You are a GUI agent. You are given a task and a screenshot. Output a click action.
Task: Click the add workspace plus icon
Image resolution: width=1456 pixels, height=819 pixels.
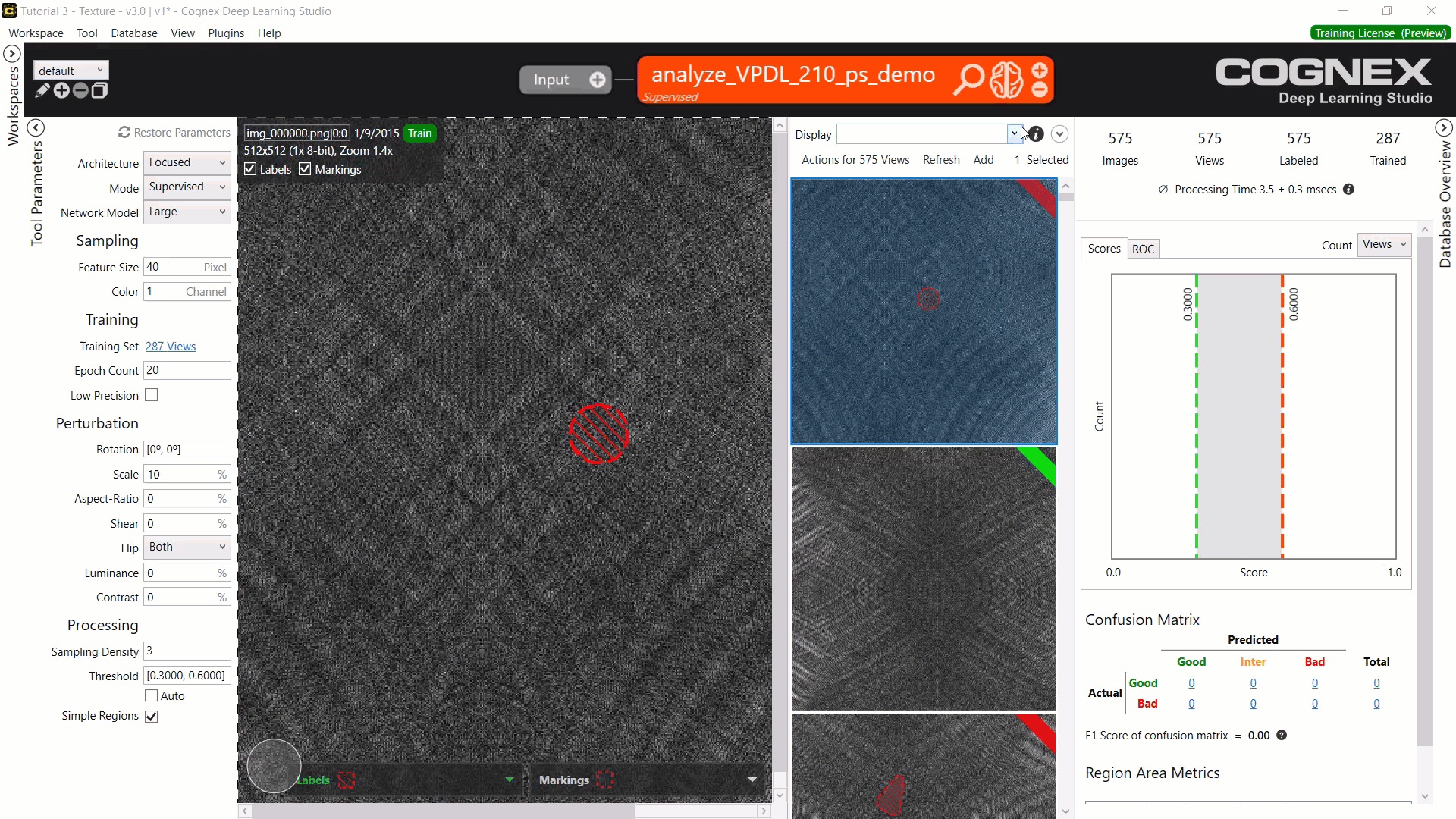coord(61,91)
